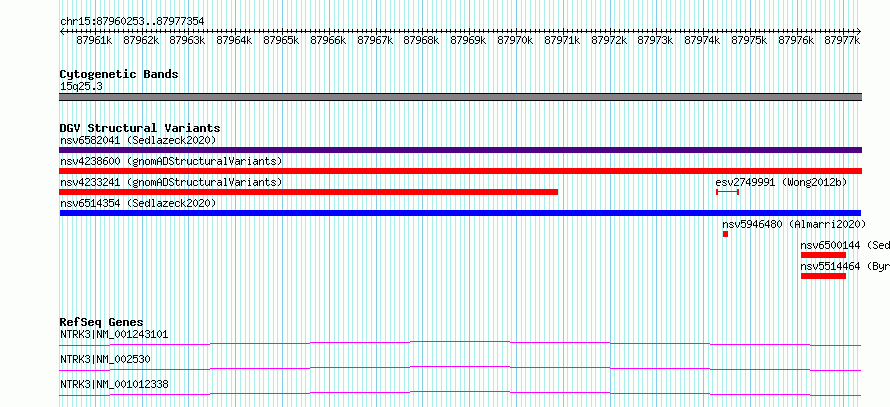Click the red nsv4233241 variant bar
890x407 pixels.
coord(308,192)
